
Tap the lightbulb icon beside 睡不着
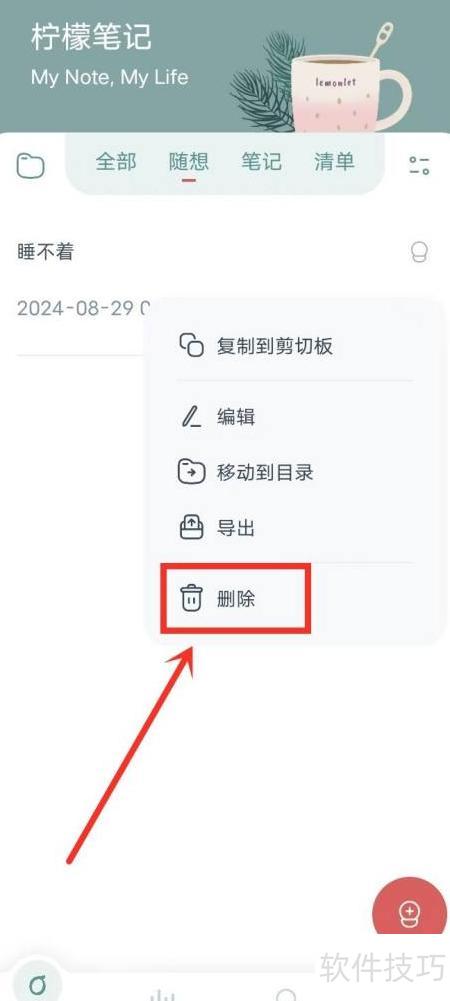coord(419,253)
